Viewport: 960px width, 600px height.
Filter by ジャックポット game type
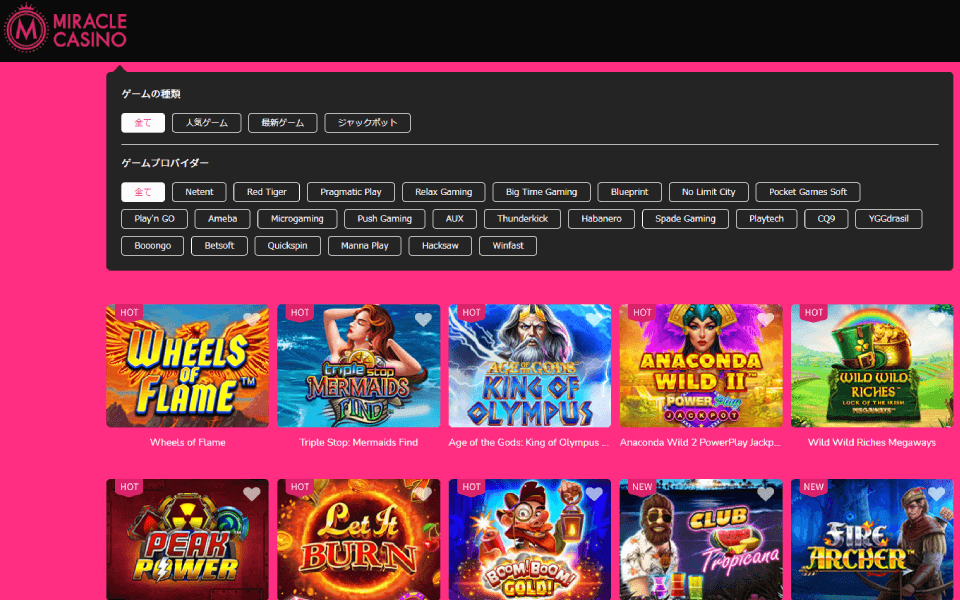tap(367, 123)
